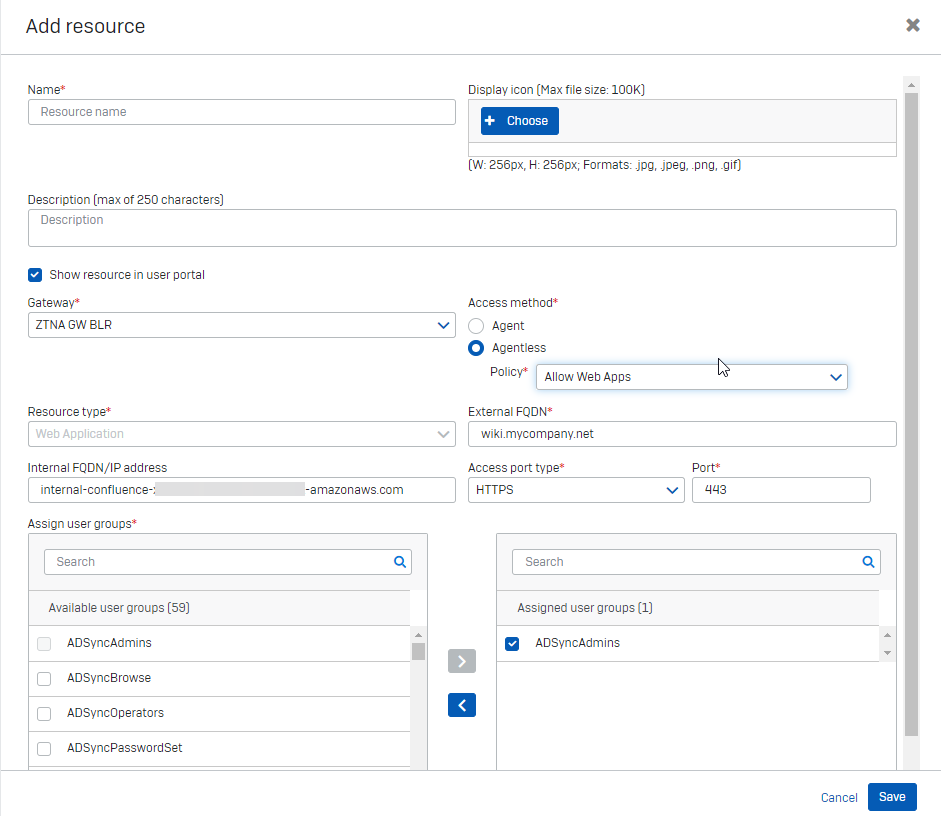
Task: Uncheck ADSyncAdmins in assigned groups
Action: pyautogui.click(x=512, y=644)
